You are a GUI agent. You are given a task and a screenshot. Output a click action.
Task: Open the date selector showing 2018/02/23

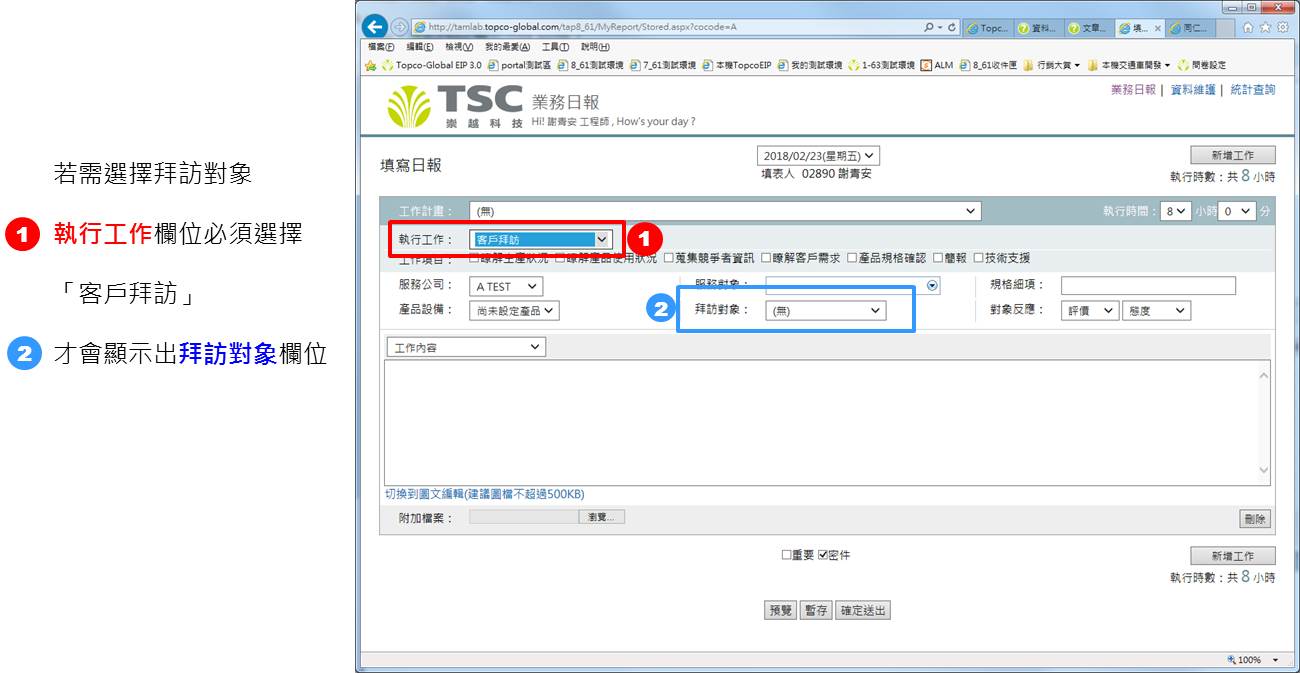coord(818,156)
